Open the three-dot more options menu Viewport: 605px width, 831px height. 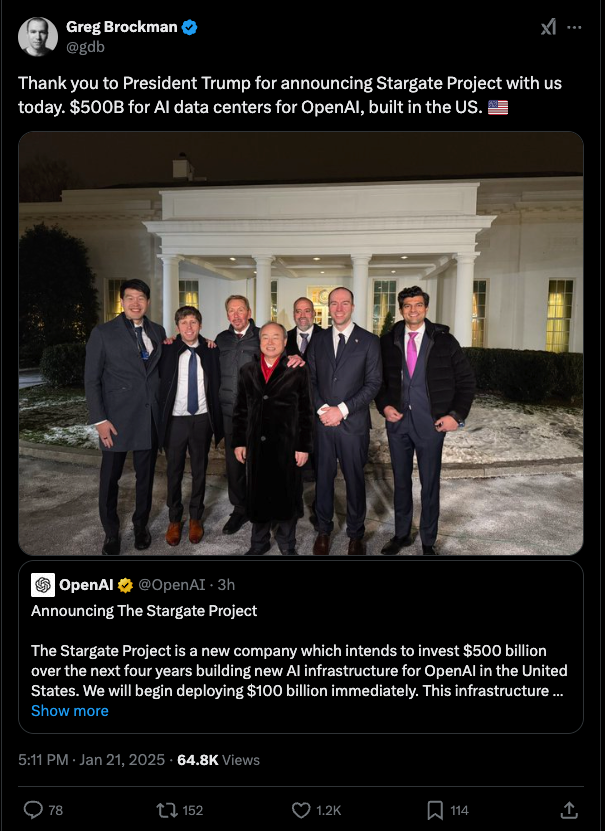click(574, 27)
